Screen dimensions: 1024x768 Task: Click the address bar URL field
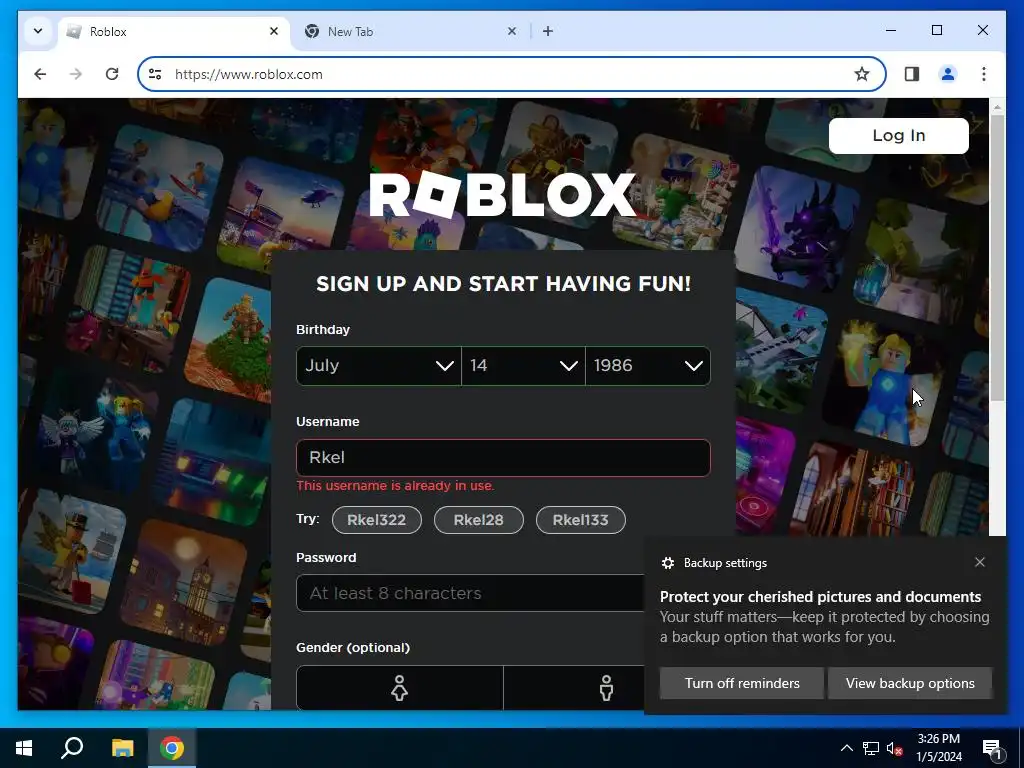coord(509,74)
